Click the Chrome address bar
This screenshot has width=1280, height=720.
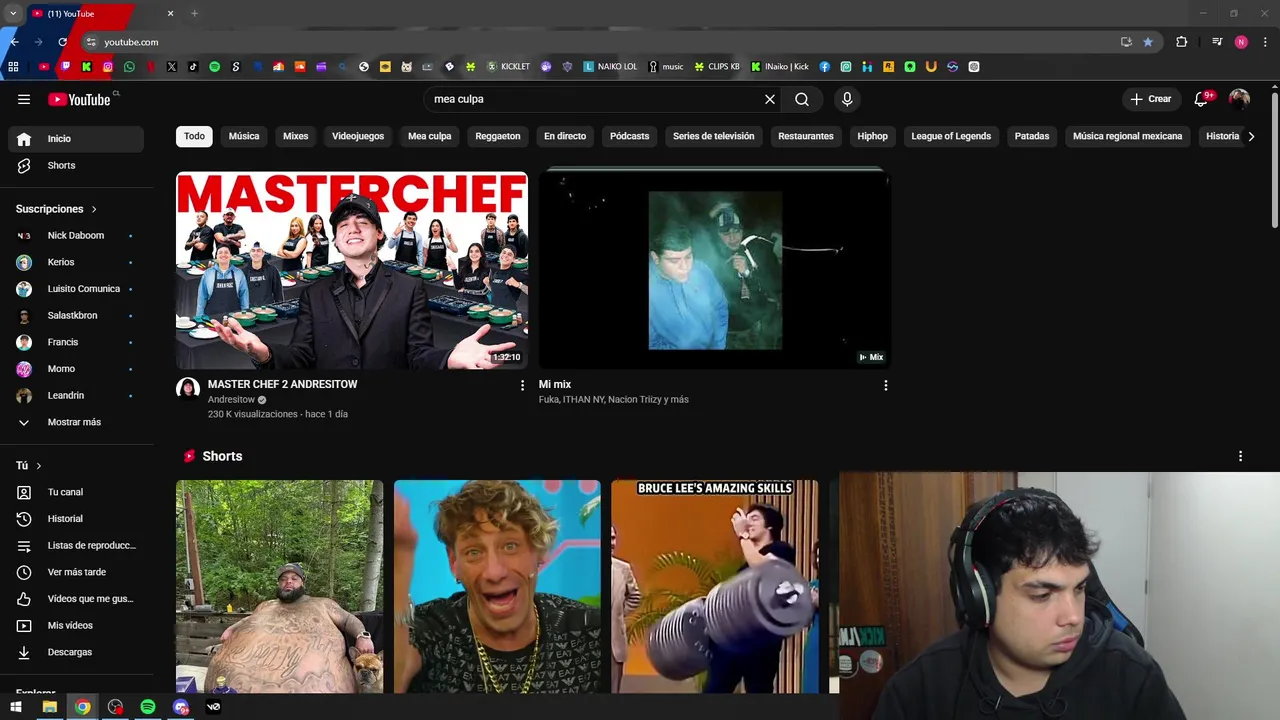click(600, 42)
